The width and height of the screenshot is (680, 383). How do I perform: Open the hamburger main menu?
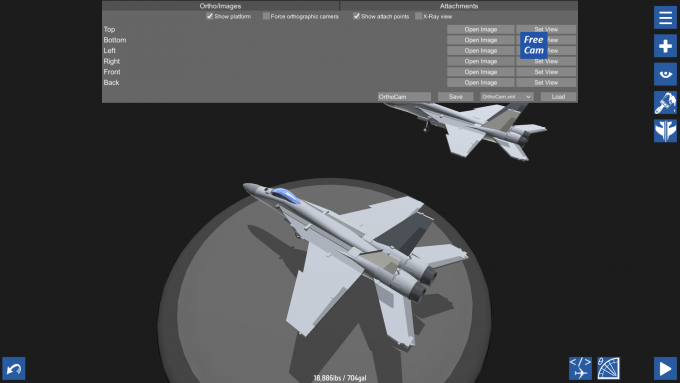tap(665, 18)
